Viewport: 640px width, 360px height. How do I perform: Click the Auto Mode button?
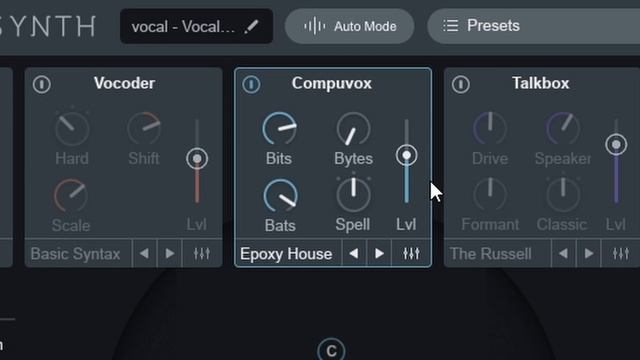[349, 26]
